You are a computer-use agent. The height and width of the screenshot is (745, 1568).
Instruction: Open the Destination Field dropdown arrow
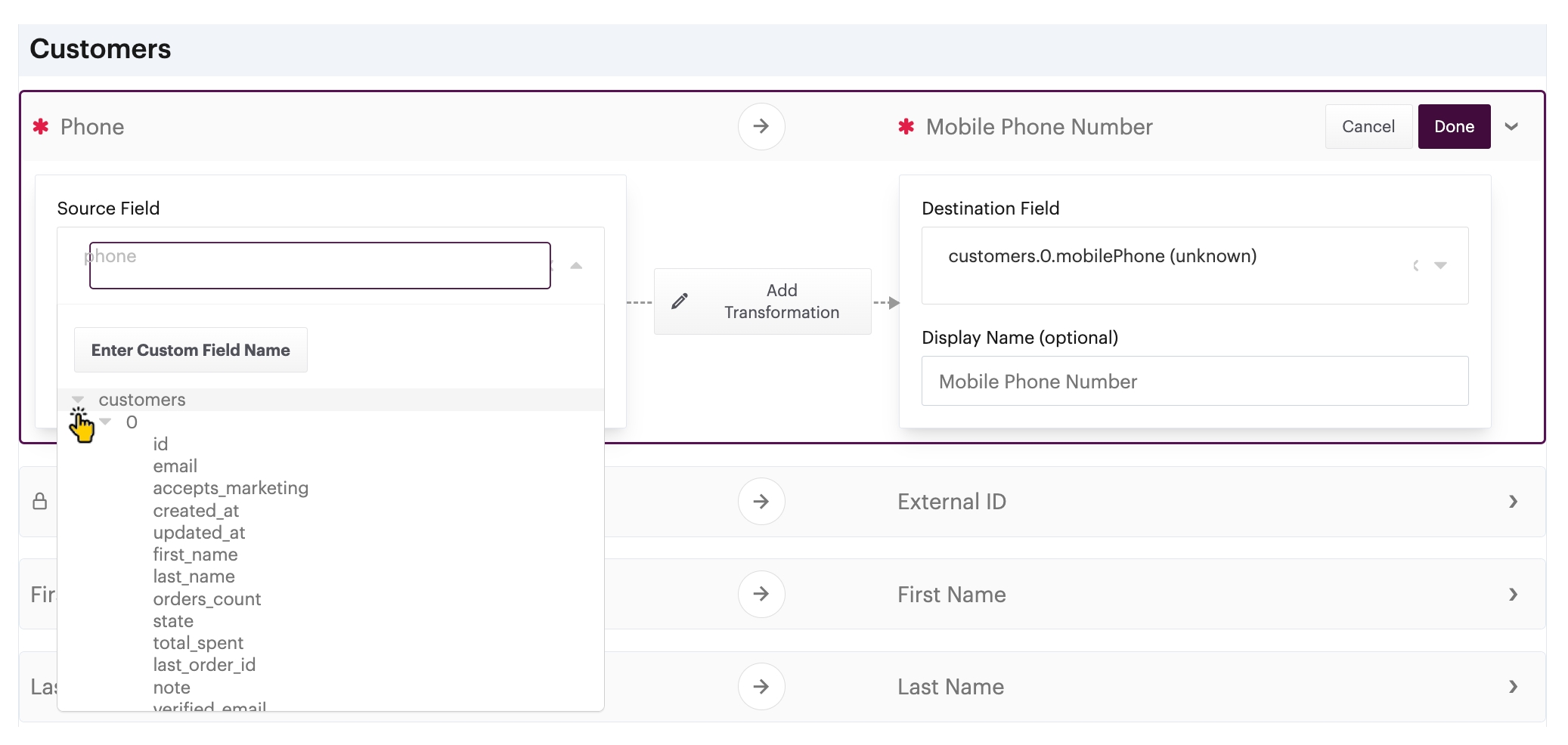click(x=1440, y=265)
